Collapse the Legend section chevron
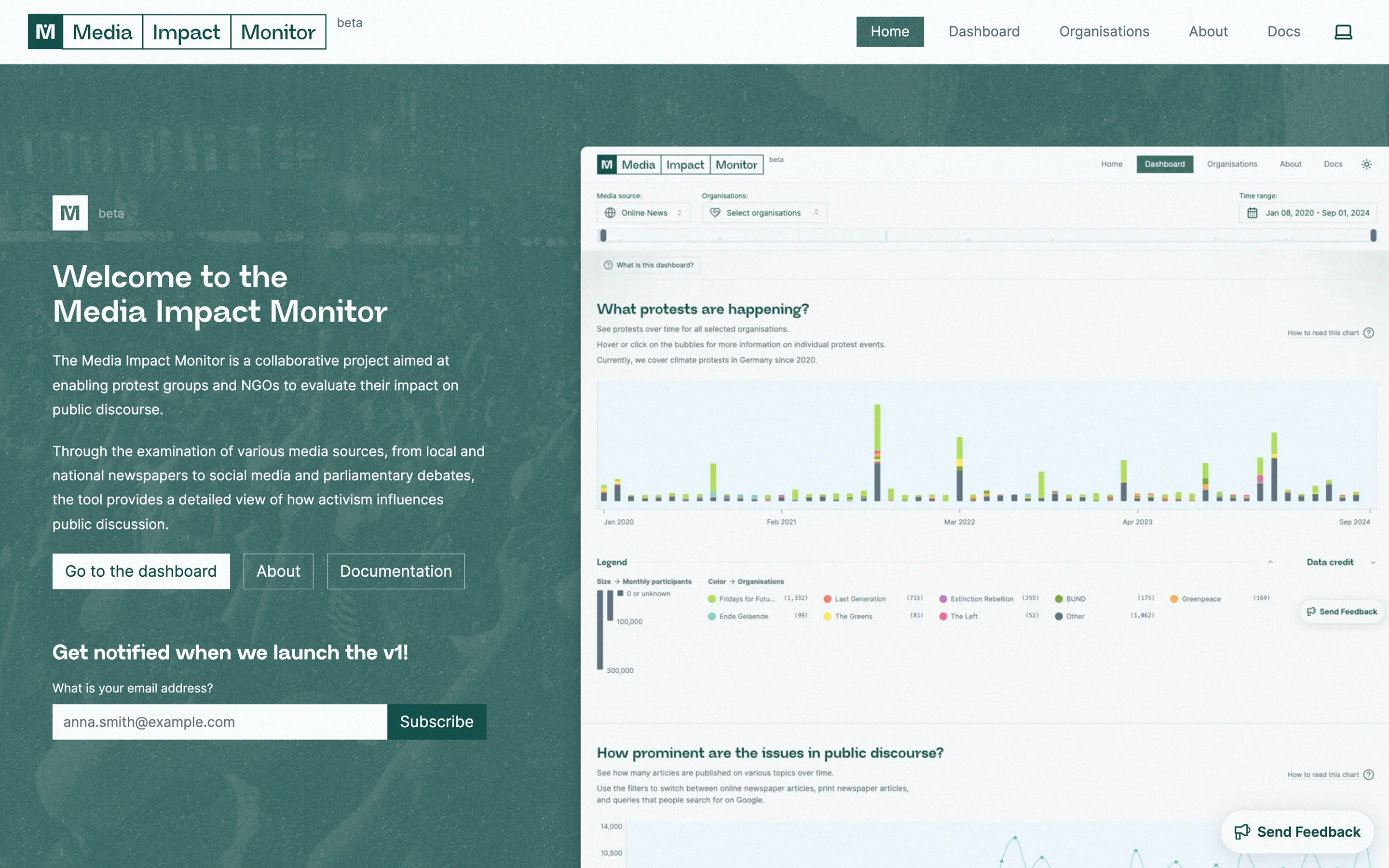 pos(1270,562)
